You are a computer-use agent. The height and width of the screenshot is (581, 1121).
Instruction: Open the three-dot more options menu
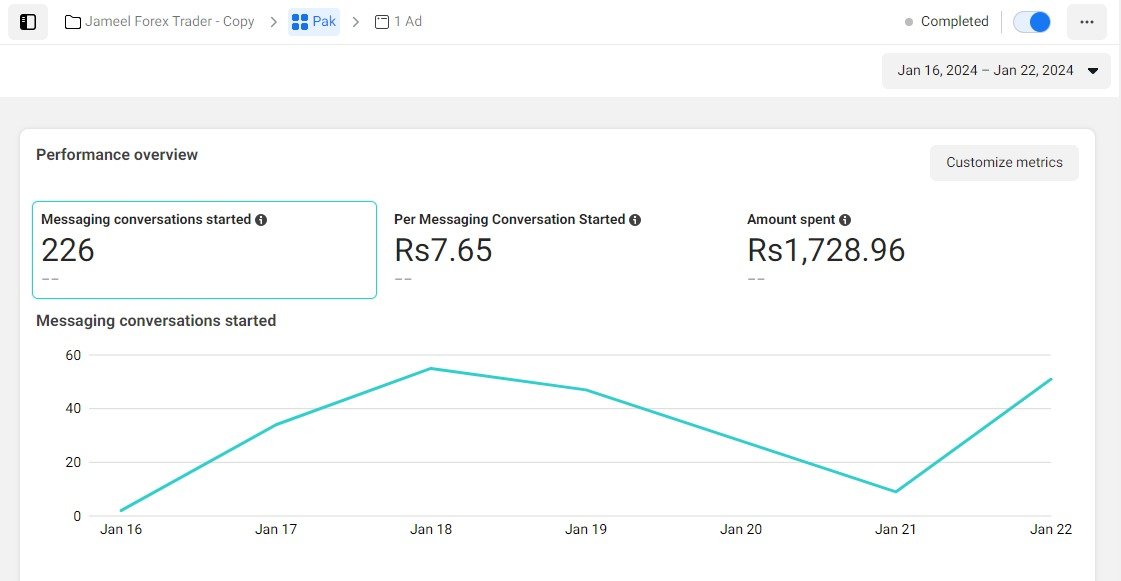[1086, 22]
